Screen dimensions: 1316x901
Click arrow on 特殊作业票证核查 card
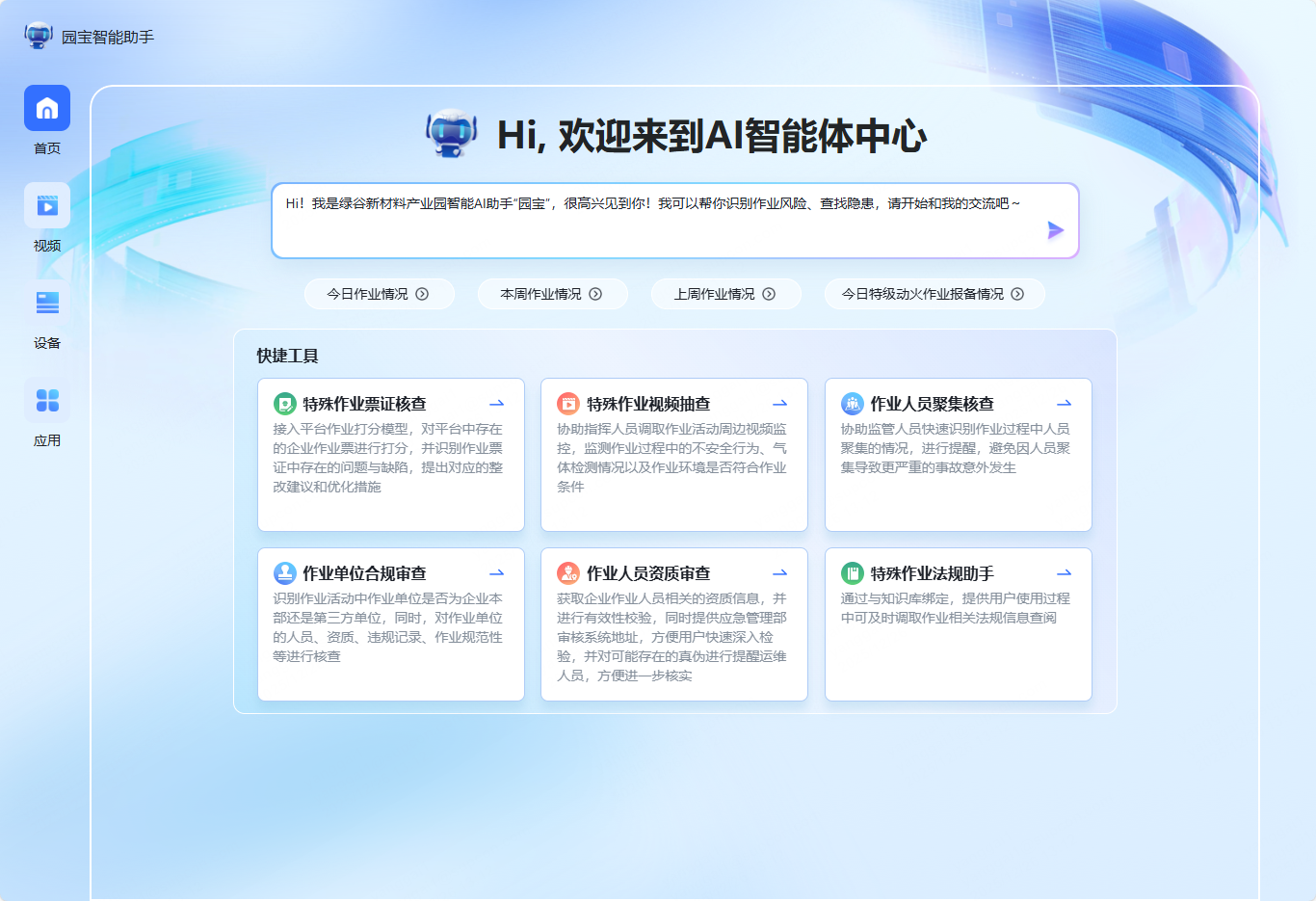[497, 404]
